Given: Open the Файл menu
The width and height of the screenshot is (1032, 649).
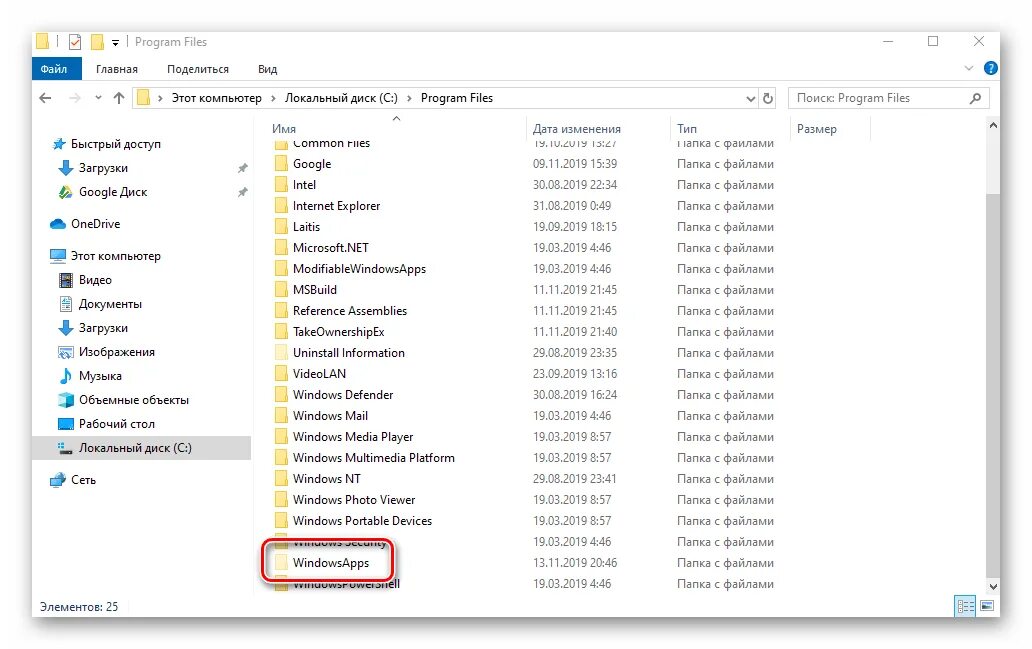Looking at the screenshot, I should [56, 68].
